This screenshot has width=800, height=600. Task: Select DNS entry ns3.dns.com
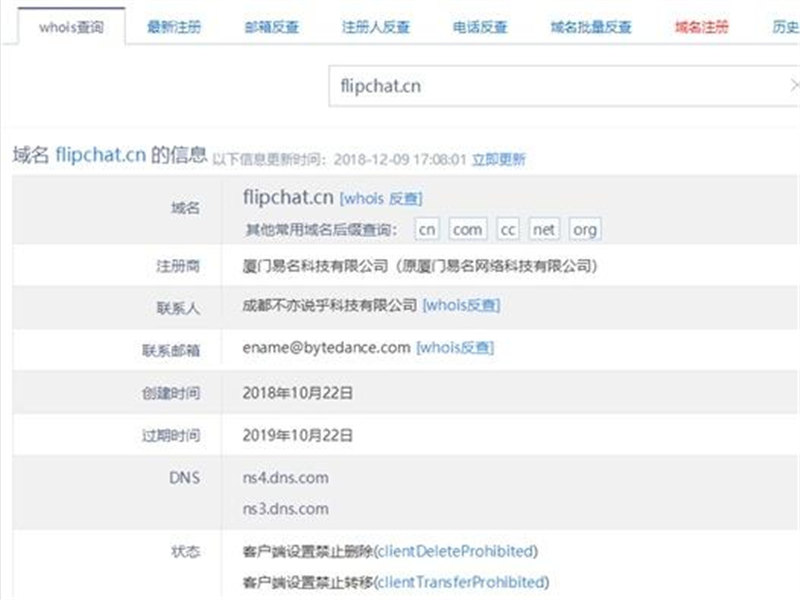[x=286, y=509]
